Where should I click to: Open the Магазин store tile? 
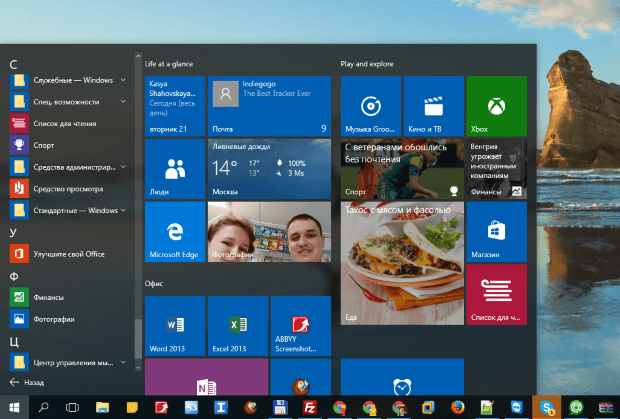tap(496, 232)
